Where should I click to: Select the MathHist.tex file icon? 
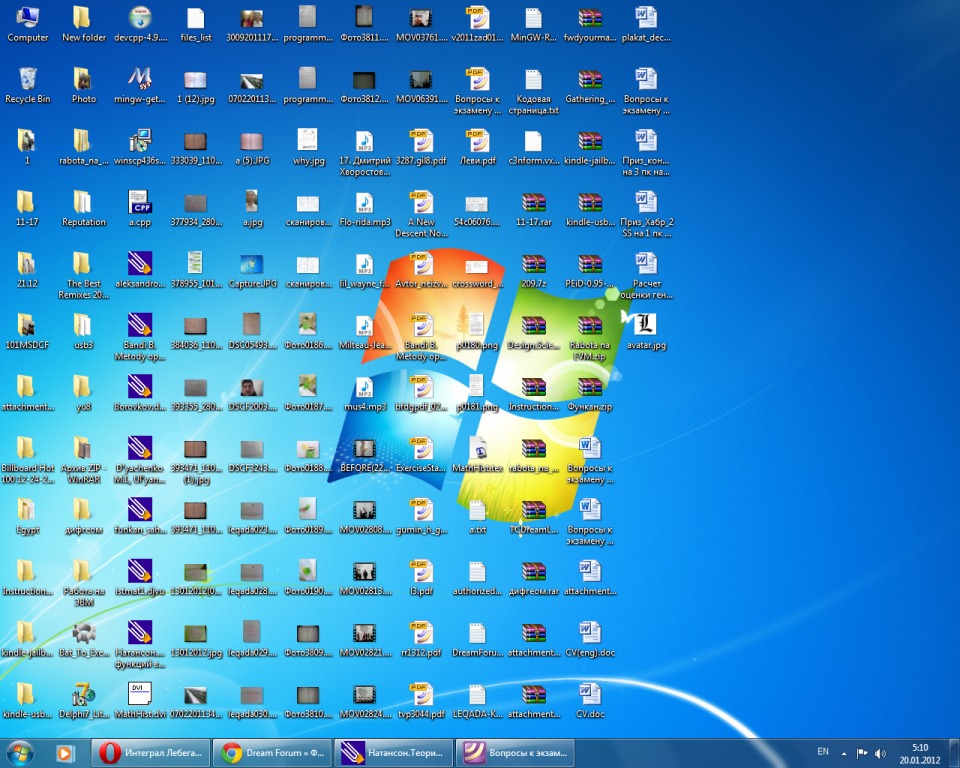point(478,455)
